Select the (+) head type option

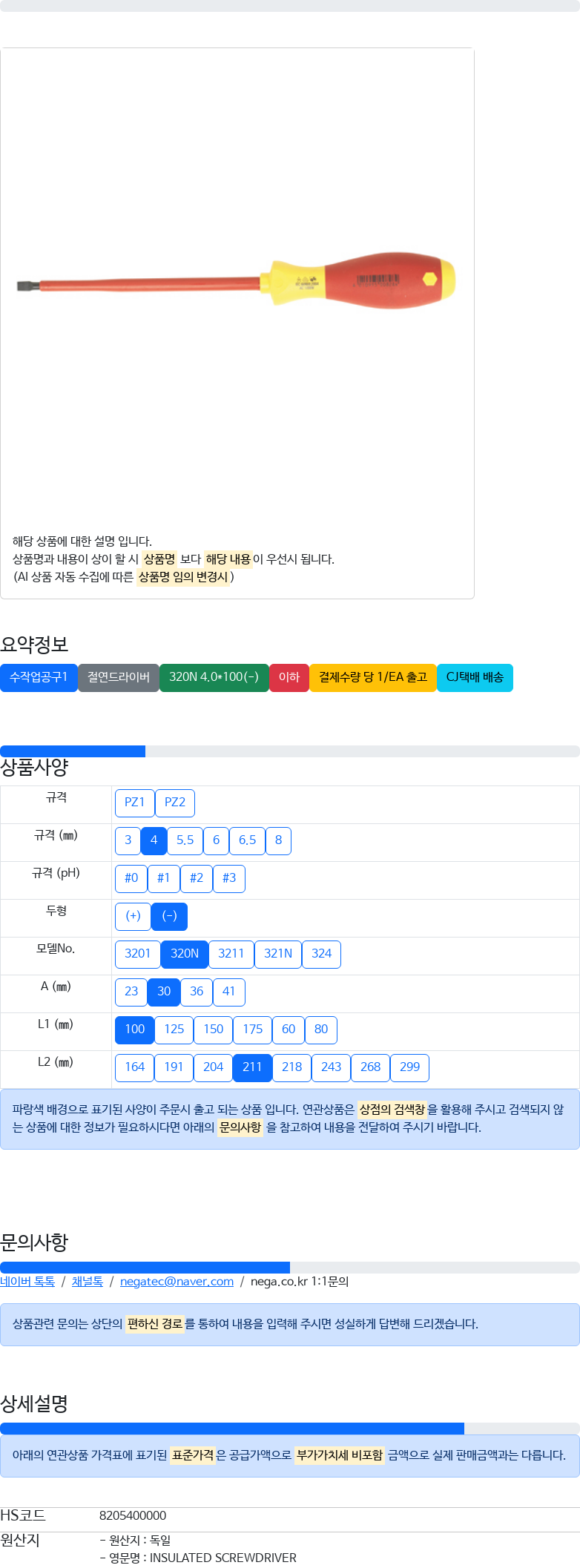point(133,916)
